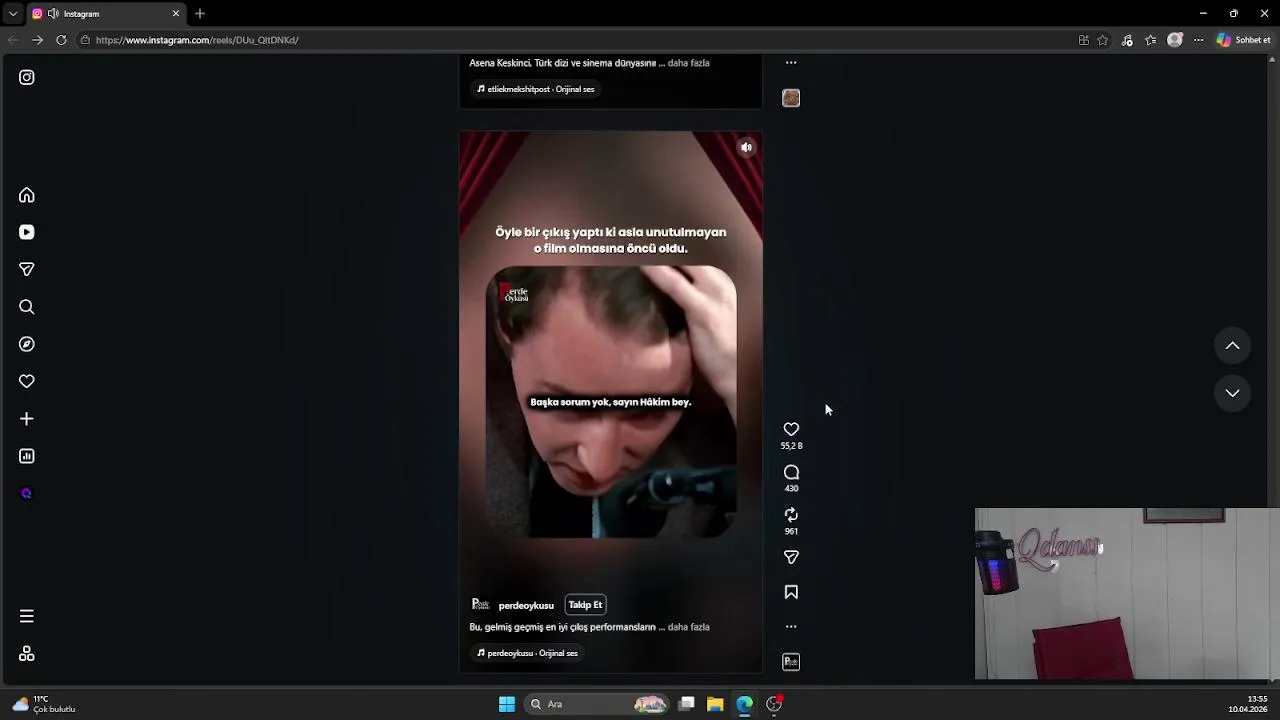View the 961 reposts count
Viewport: 1280px width, 720px height.
click(x=791, y=532)
